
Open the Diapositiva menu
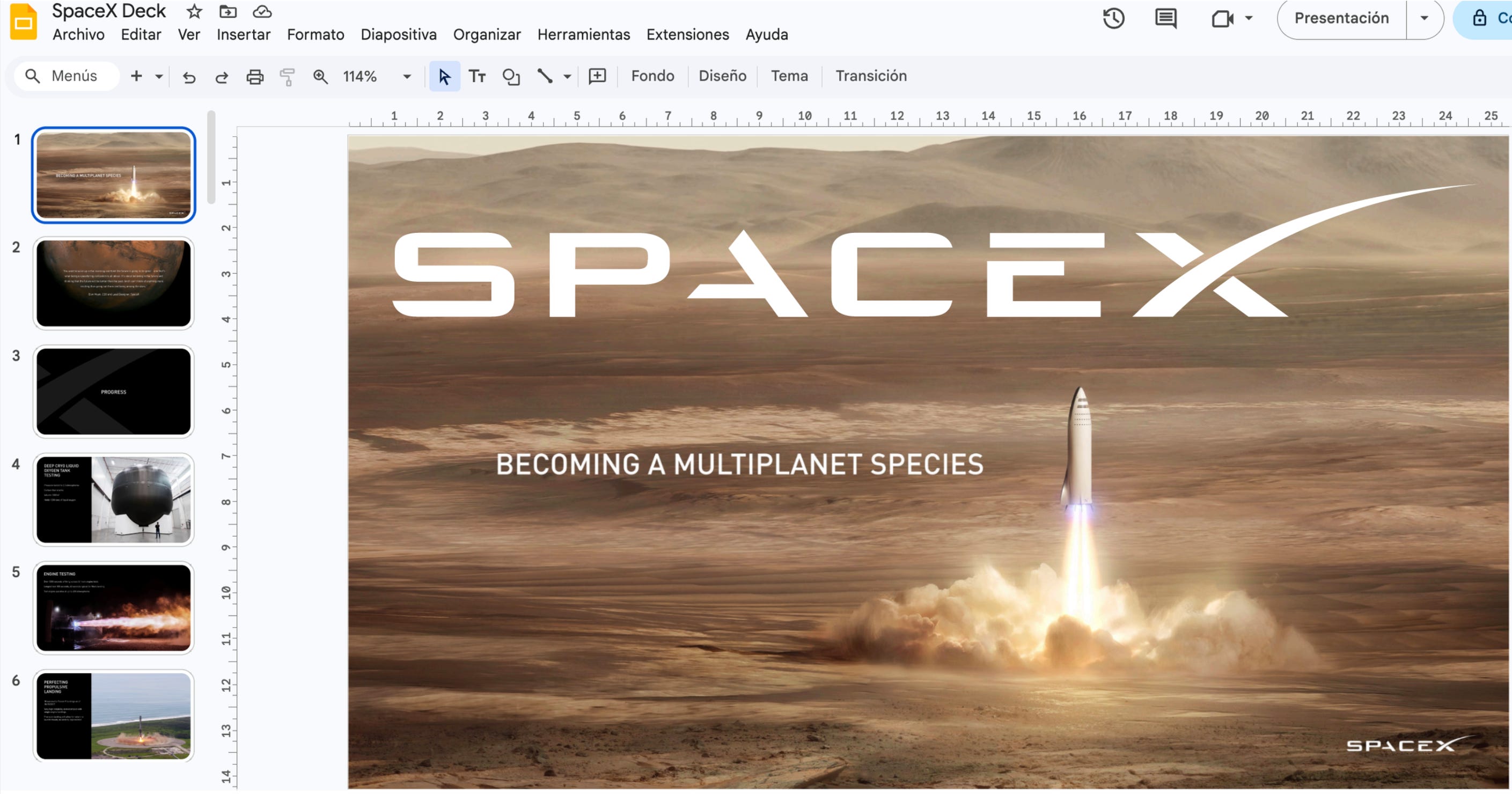(x=398, y=35)
